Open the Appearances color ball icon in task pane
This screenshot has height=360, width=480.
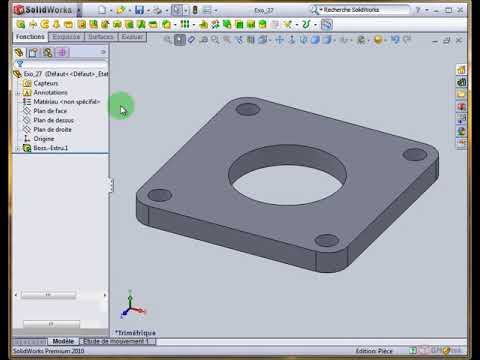[x=461, y=131]
